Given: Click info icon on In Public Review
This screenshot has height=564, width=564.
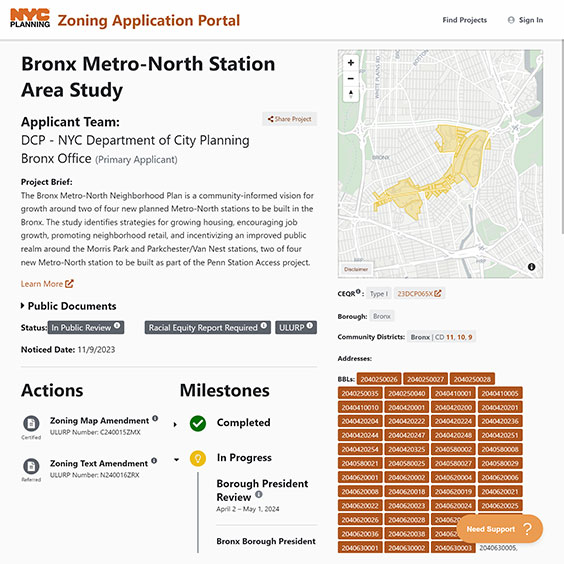Looking at the screenshot, I should 117,326.
